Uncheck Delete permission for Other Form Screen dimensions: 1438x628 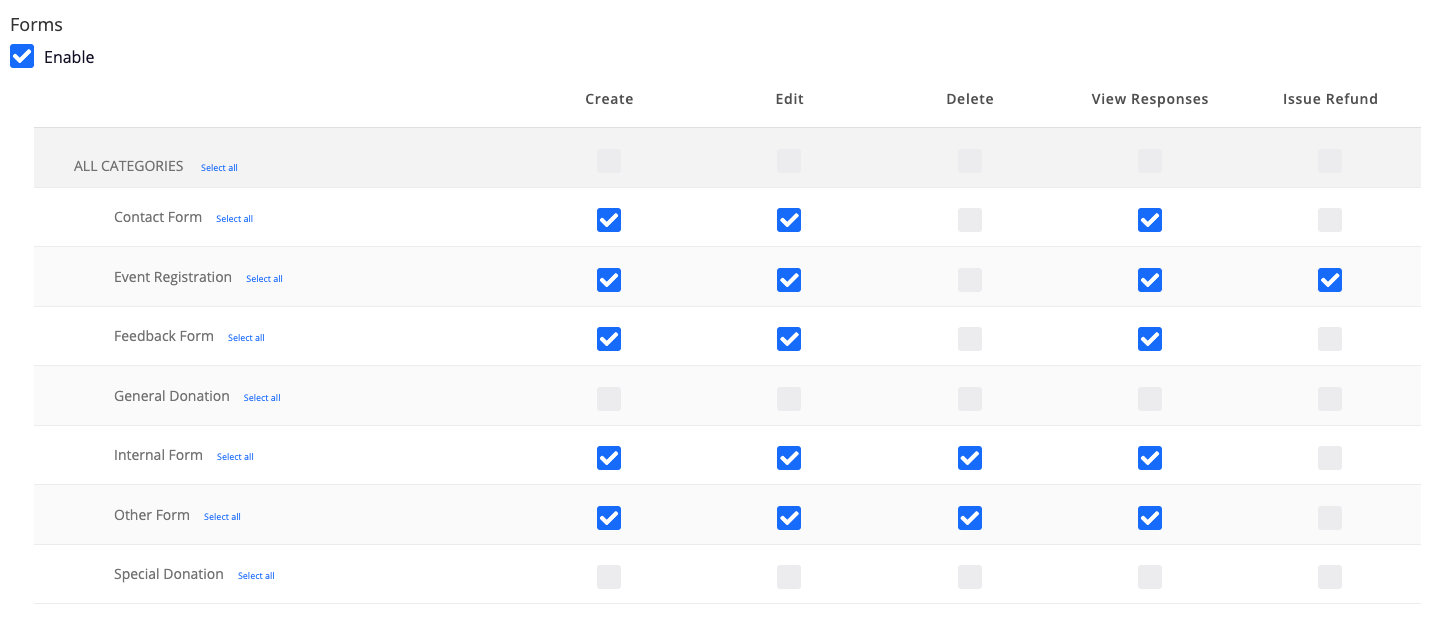click(x=969, y=518)
